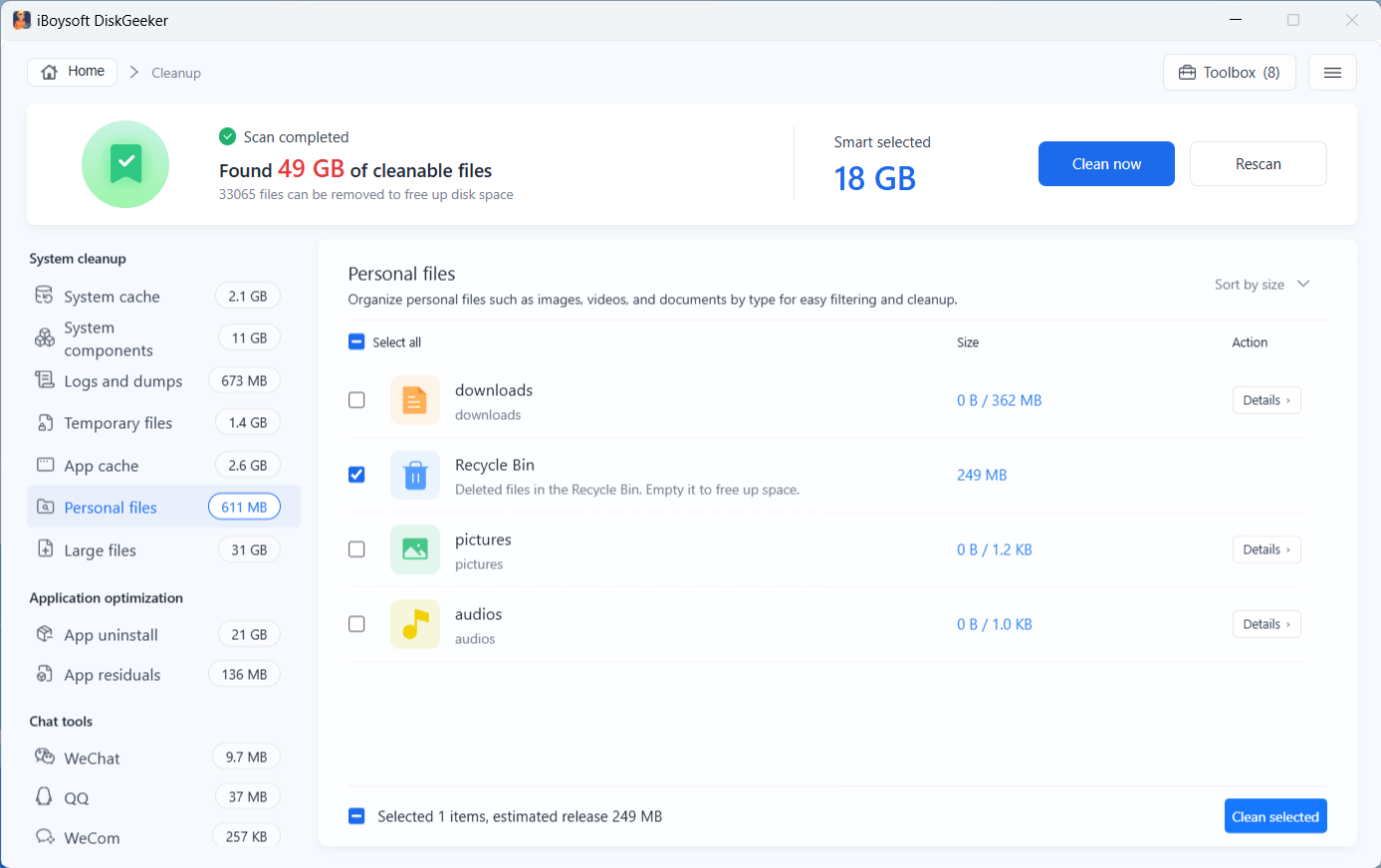The image size is (1381, 868).
Task: Click the Personal files sidebar icon
Action: [x=45, y=508]
